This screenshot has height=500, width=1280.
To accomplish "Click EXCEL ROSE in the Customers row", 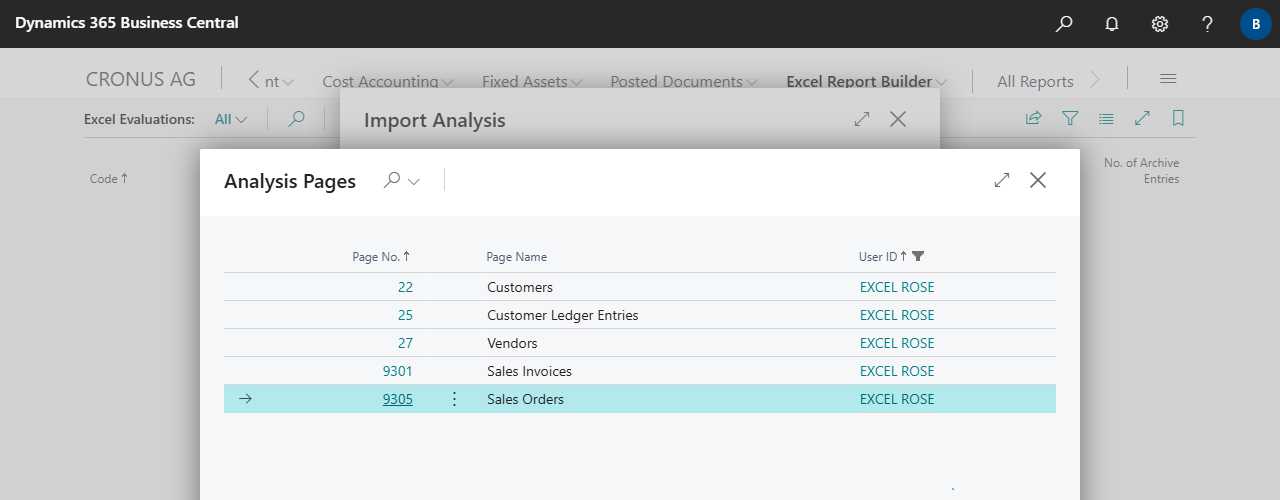I will 897,287.
